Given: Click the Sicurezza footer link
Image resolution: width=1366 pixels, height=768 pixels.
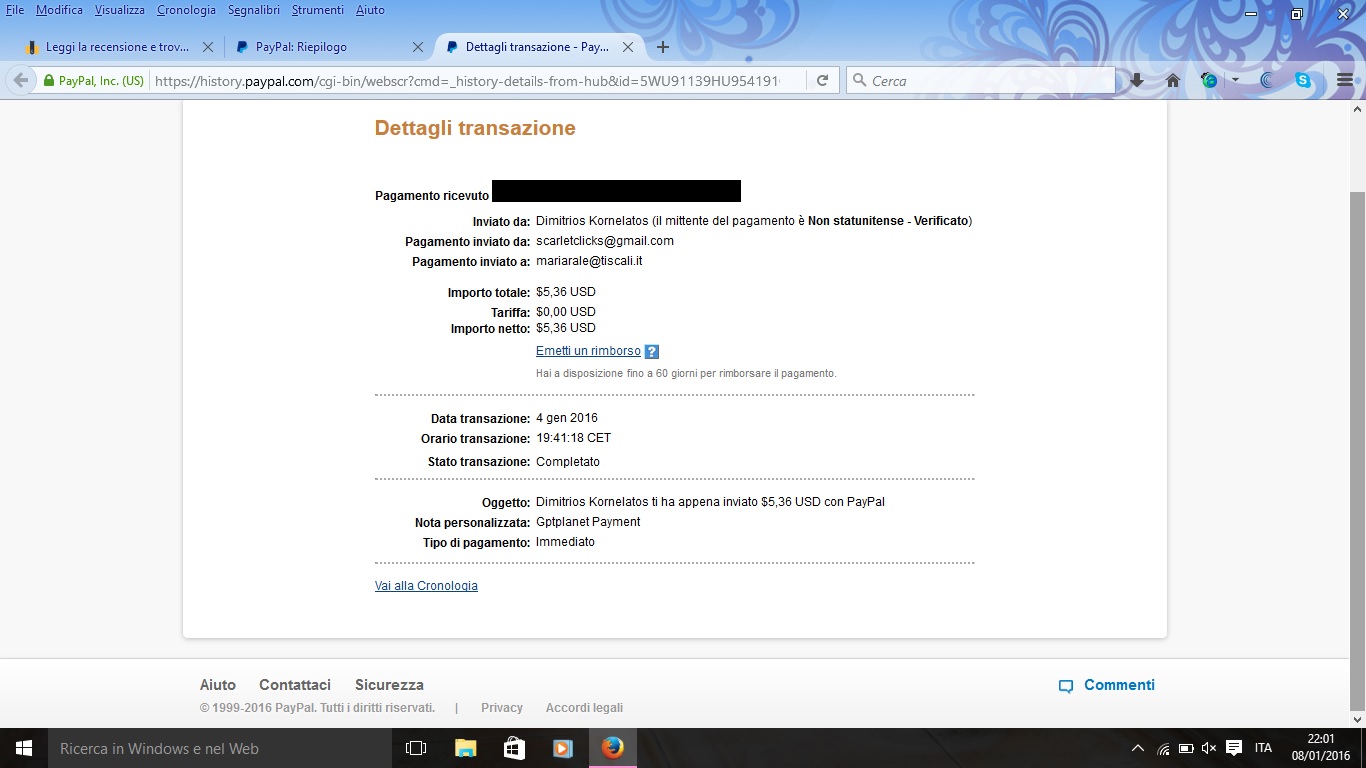Looking at the screenshot, I should coord(389,685).
